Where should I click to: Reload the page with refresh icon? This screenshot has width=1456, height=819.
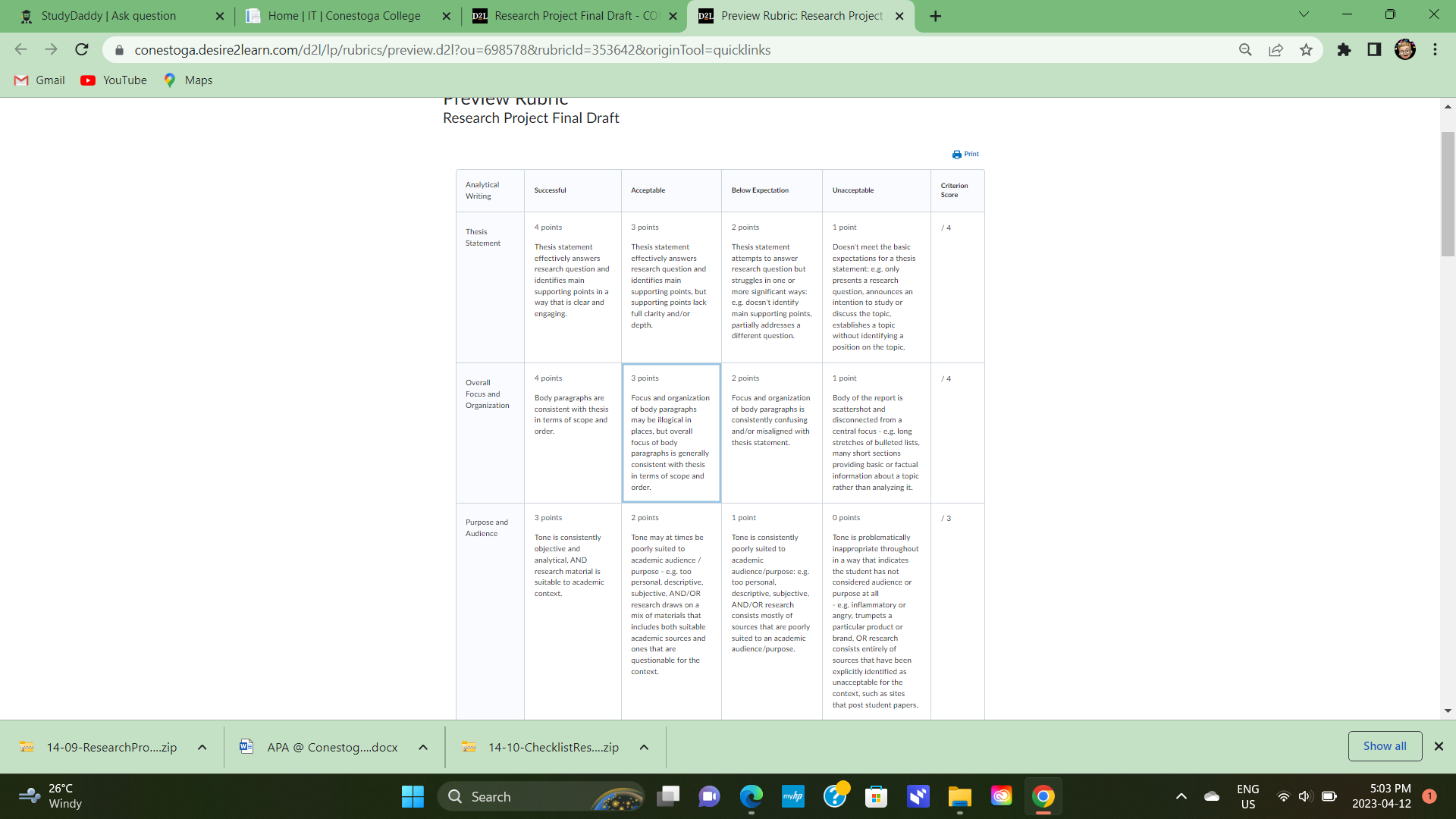82,50
